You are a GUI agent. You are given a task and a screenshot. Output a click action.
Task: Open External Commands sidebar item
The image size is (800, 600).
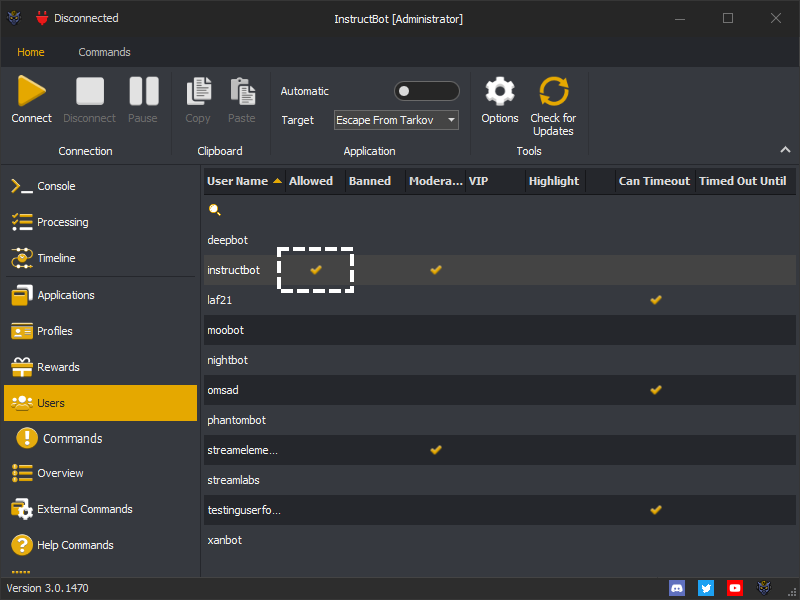(101, 509)
